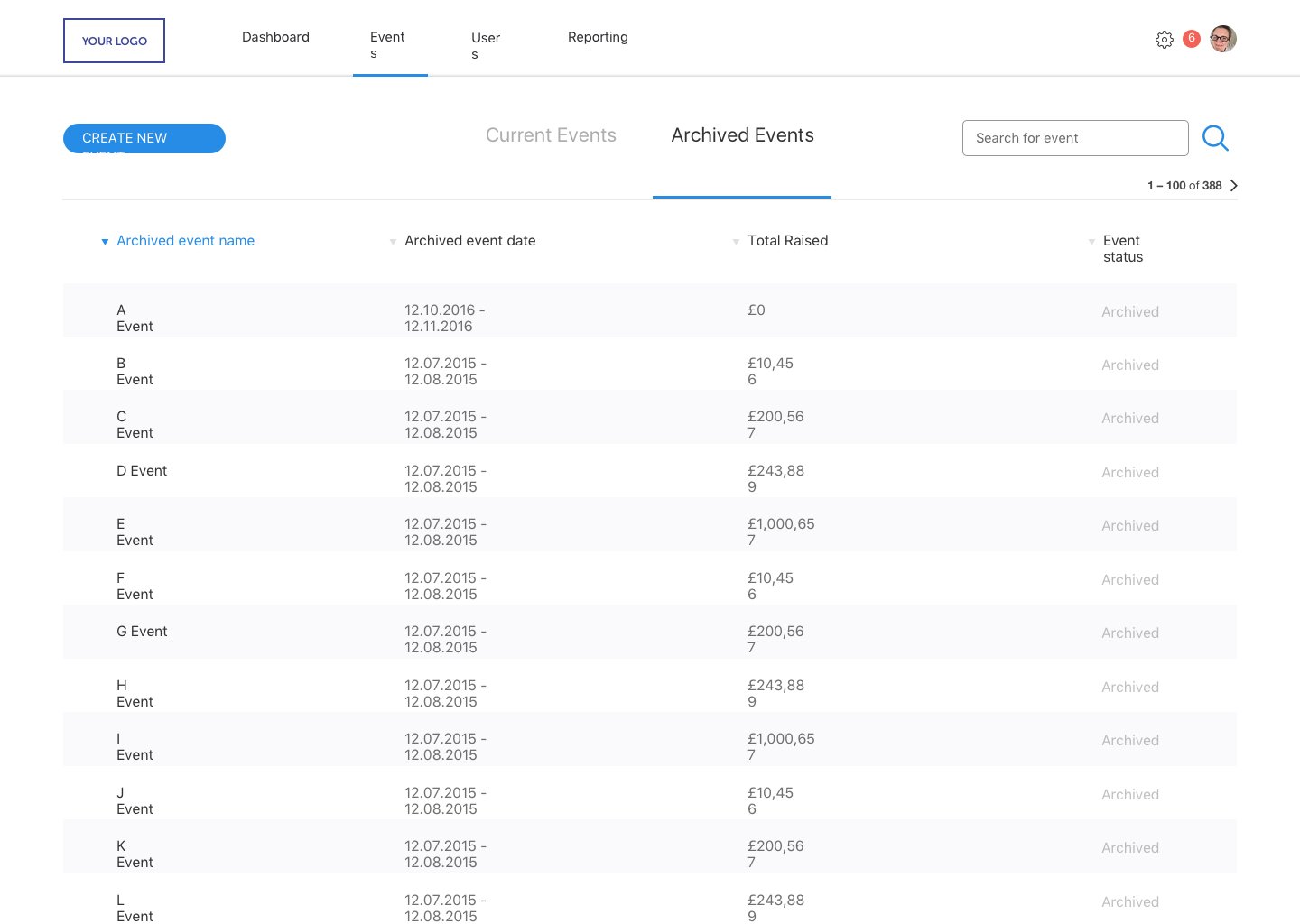
Task: Open the Dashboard nav item
Action: (x=275, y=37)
